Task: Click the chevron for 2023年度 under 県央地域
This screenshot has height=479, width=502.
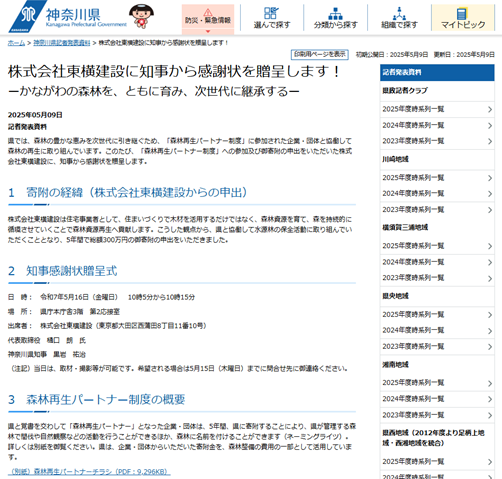Action: (x=490, y=347)
